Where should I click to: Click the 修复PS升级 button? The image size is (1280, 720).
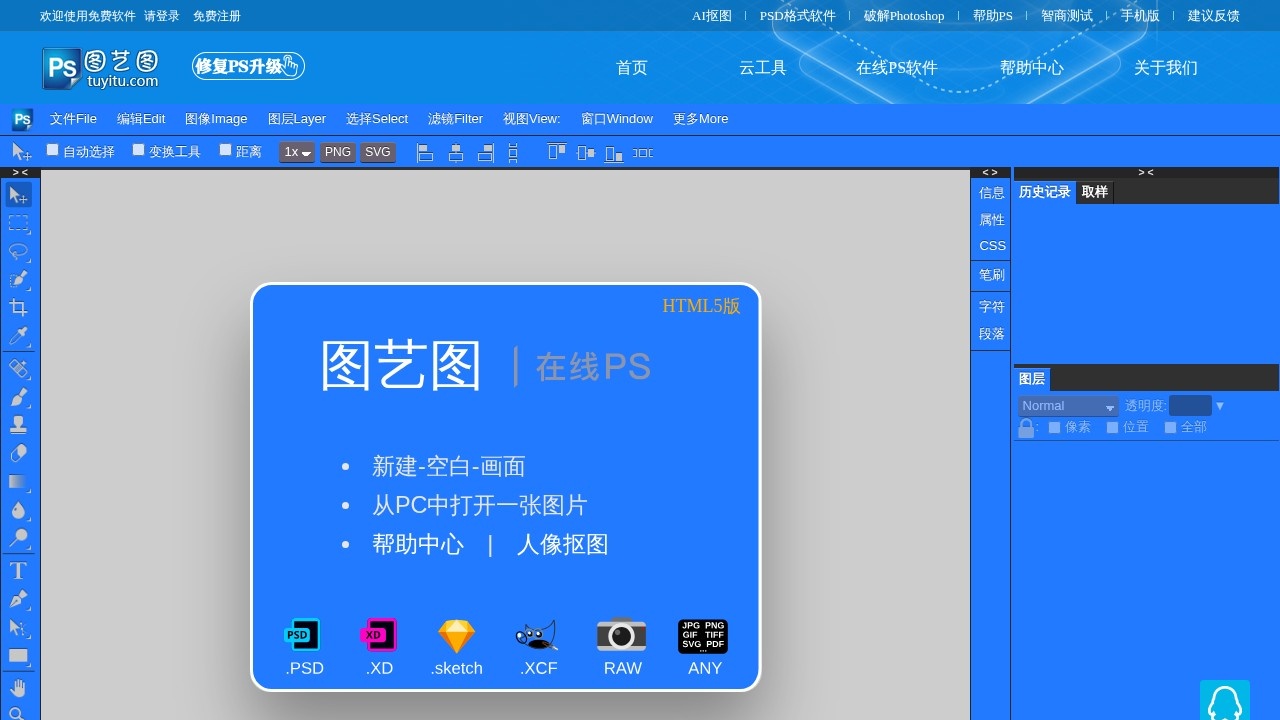point(248,66)
